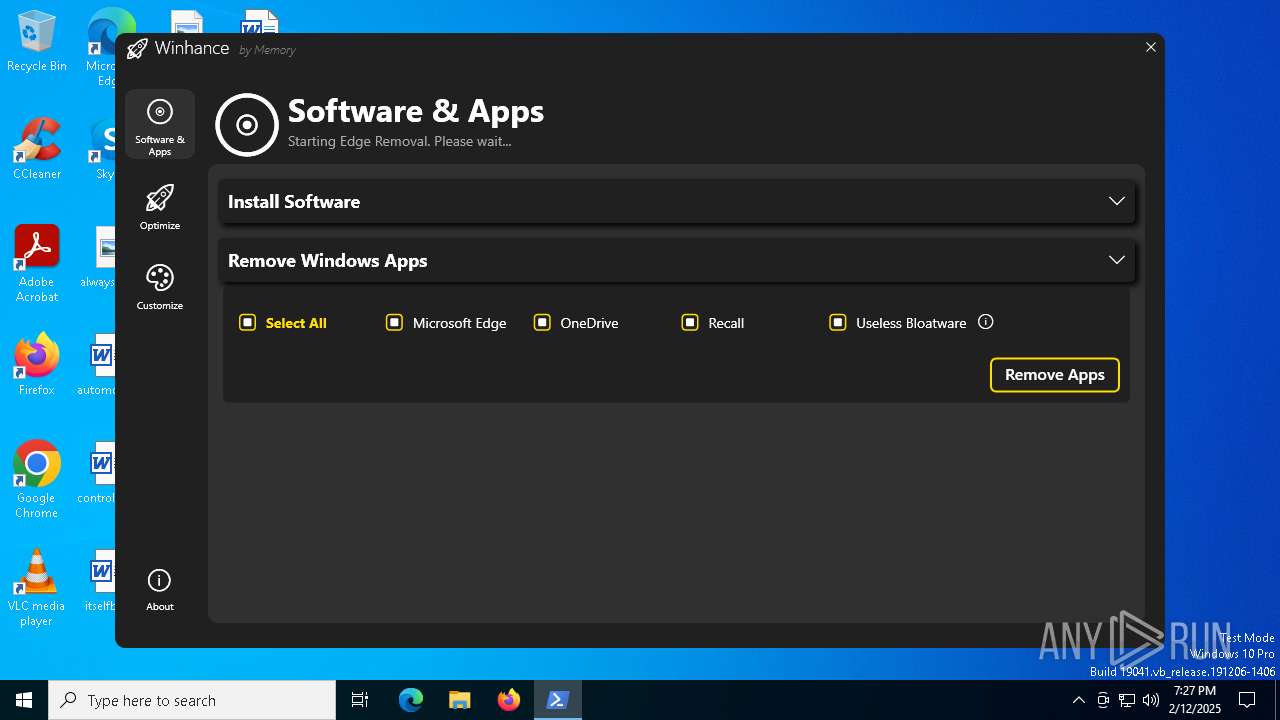Screen dimensions: 1280x720
Task: Uncheck the Useless Bloatware checkbox
Action: tap(838, 322)
